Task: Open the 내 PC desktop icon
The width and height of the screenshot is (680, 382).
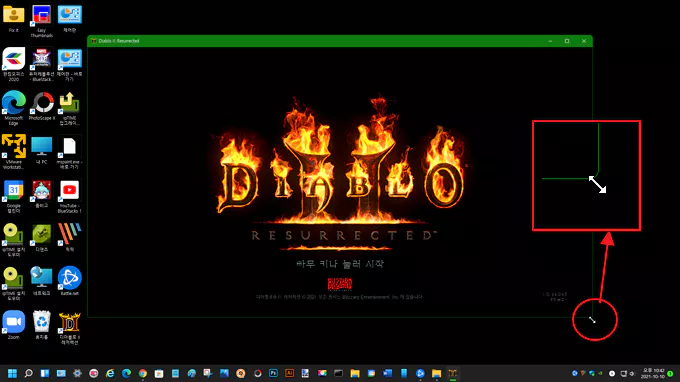Action: (x=42, y=150)
